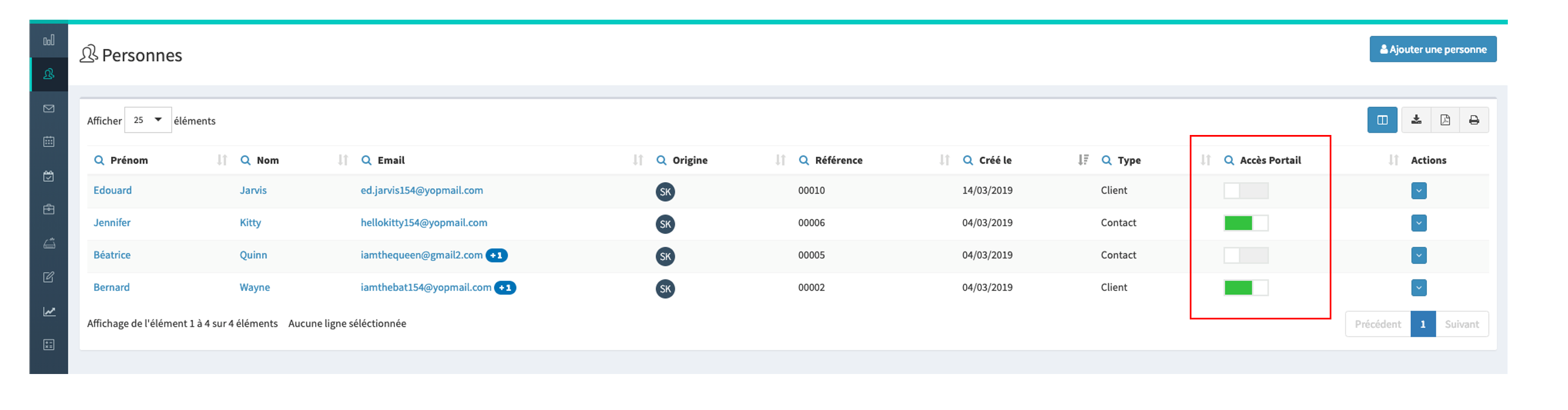Search in the Email column magnifier
The height and width of the screenshot is (410, 1568).
[x=366, y=160]
